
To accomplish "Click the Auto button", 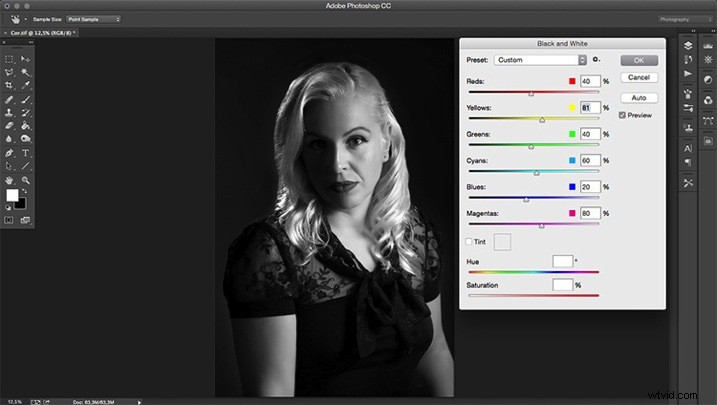I will tap(639, 98).
